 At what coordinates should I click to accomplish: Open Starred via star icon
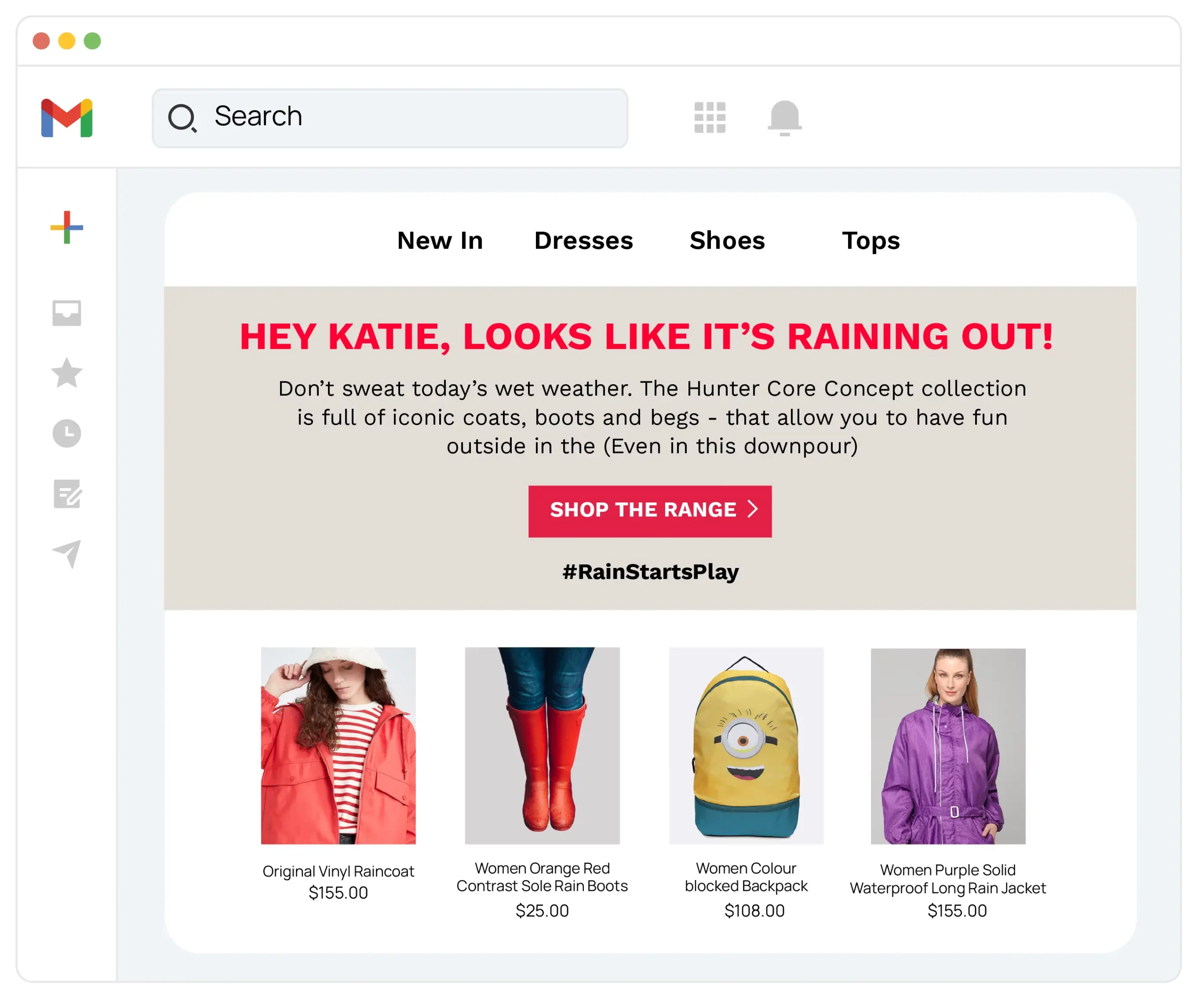(x=67, y=373)
